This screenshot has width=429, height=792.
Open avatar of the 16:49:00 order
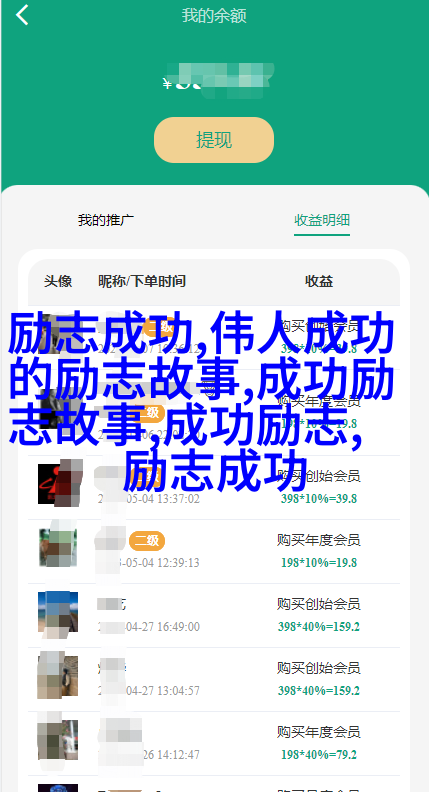pos(58,612)
